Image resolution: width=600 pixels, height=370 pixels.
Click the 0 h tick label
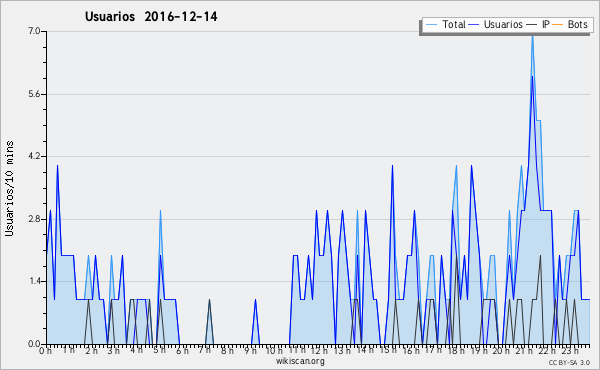click(45, 350)
